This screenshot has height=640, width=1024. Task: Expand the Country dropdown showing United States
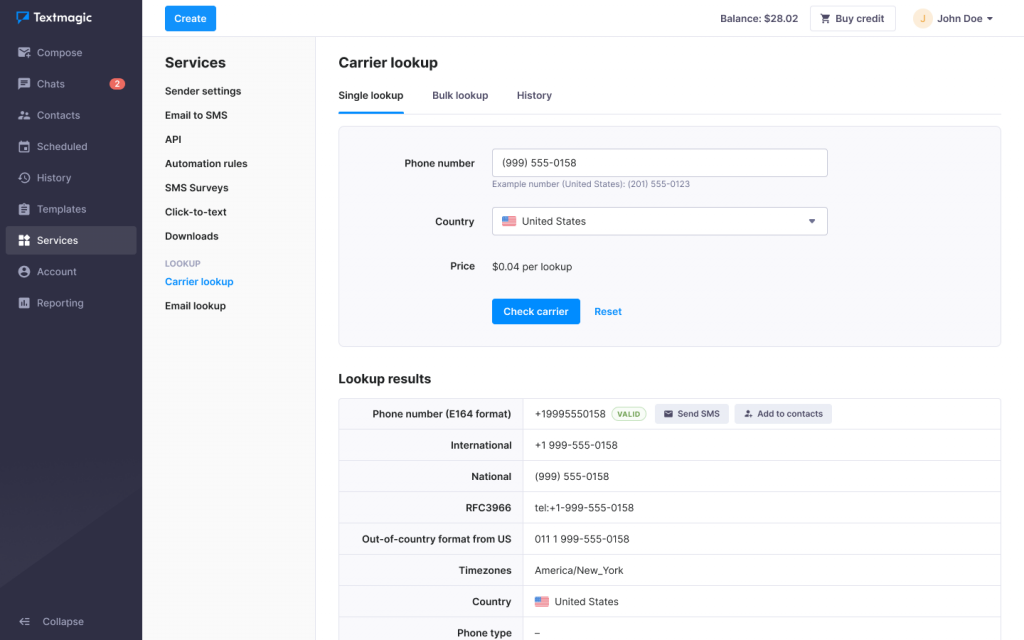[659, 221]
